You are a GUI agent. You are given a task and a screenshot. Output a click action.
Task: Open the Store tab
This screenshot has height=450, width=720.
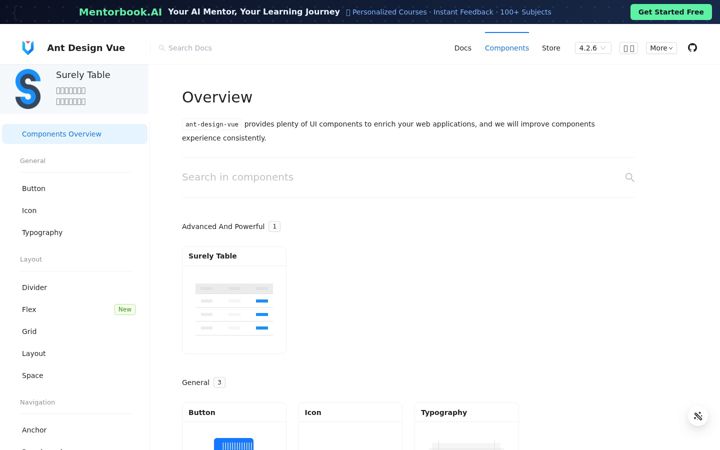[551, 48]
